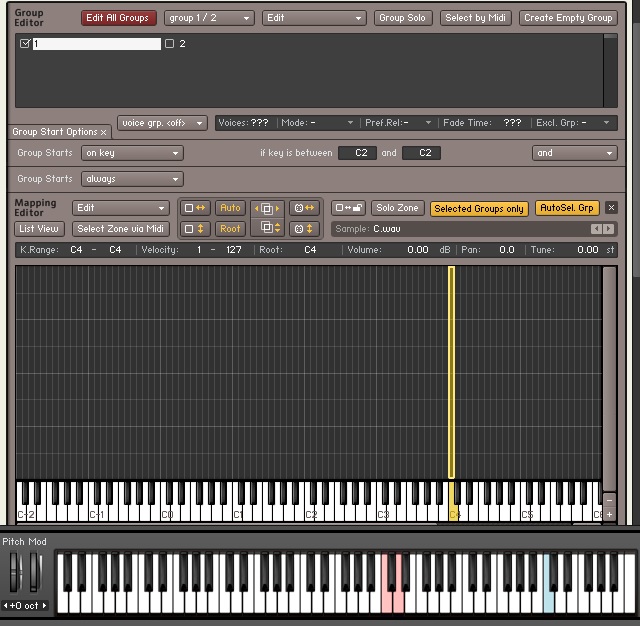Click the Root C4 value
The width and height of the screenshot is (640, 626).
tap(310, 250)
